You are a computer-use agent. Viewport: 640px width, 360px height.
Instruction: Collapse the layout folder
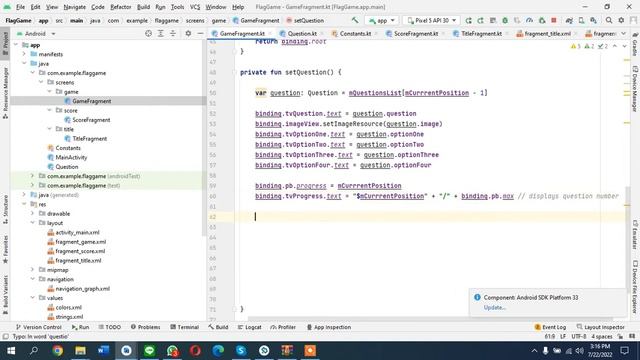(x=33, y=223)
